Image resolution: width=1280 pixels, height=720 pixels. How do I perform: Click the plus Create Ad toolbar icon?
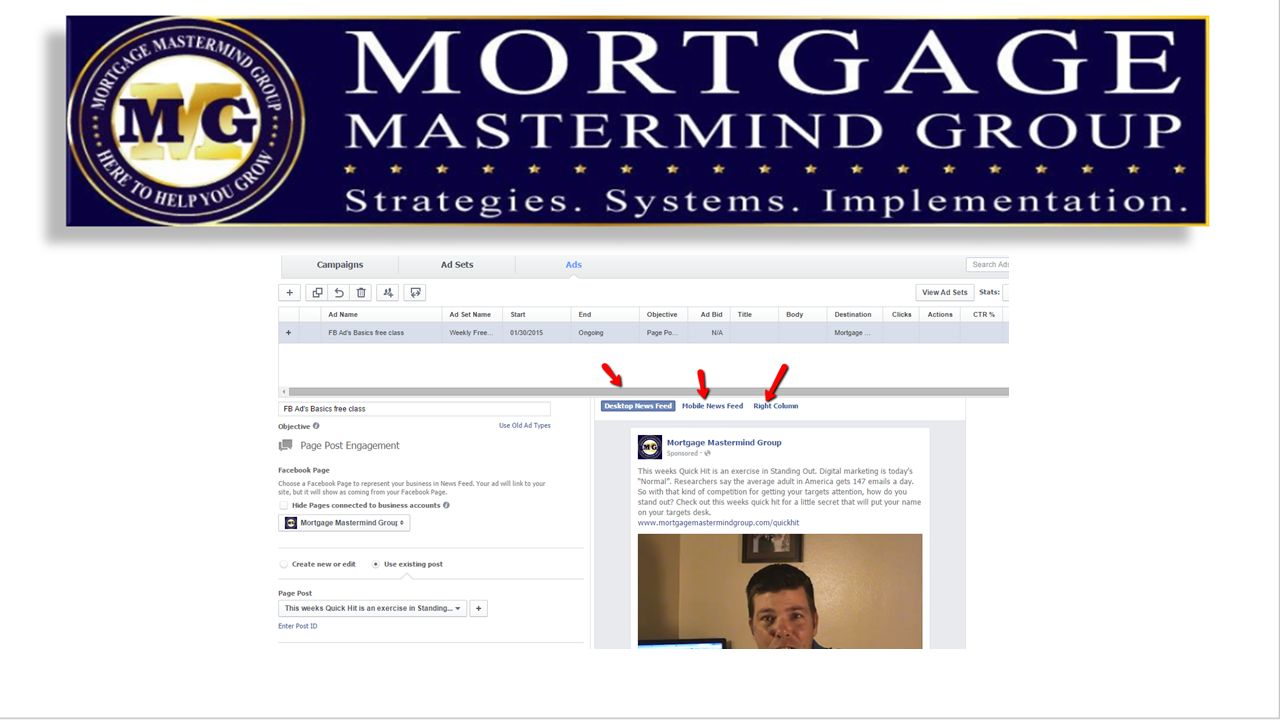tap(290, 293)
